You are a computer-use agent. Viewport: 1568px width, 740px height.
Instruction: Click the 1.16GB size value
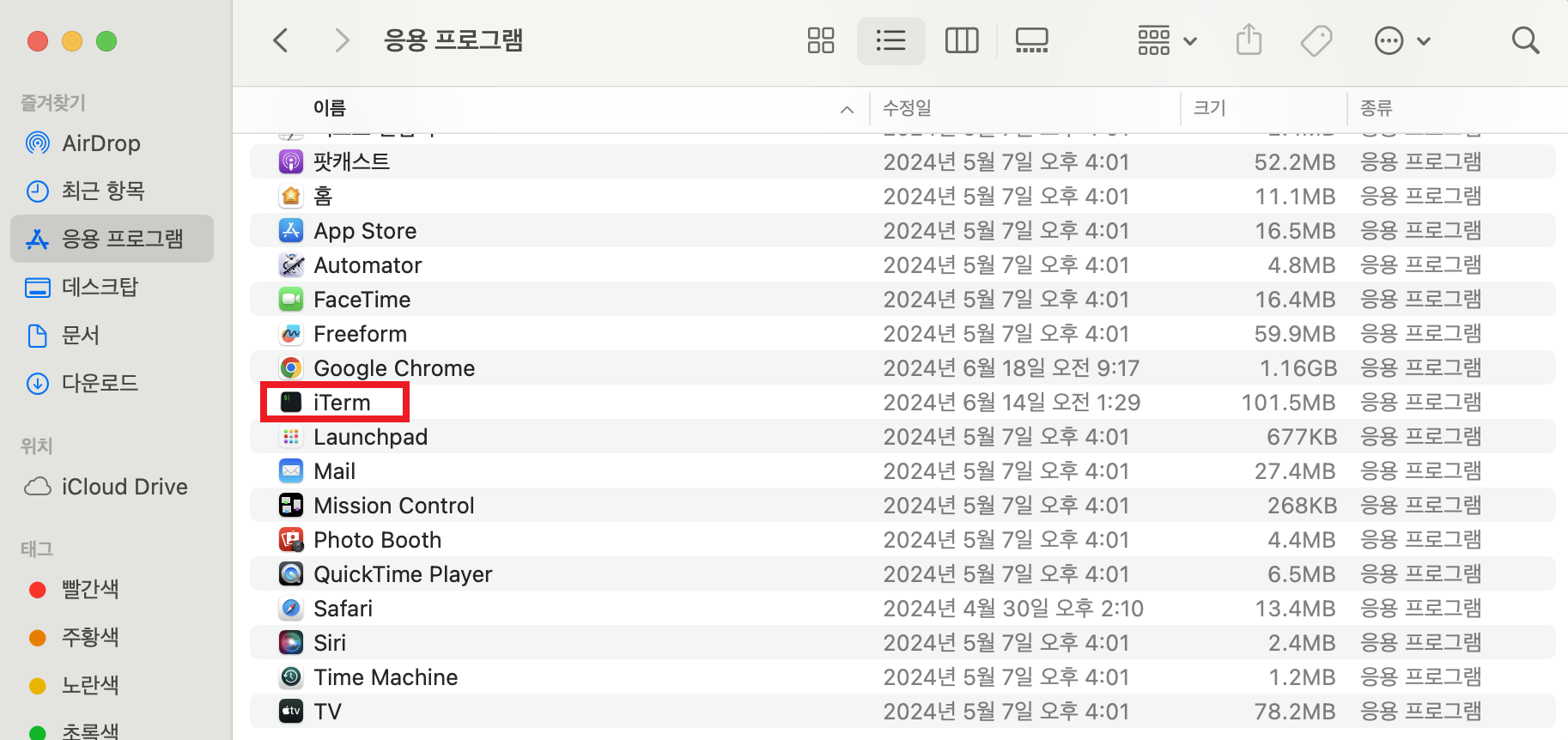(x=1298, y=368)
